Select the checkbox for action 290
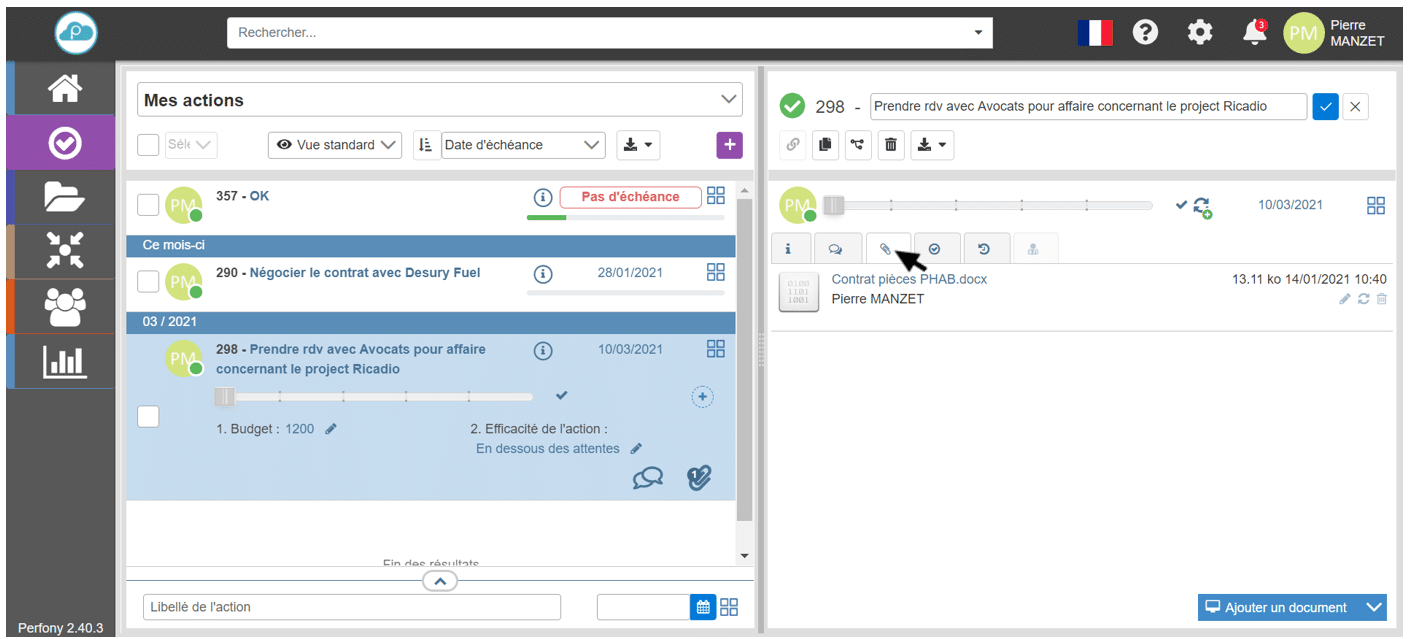1408x639 pixels. 148,282
